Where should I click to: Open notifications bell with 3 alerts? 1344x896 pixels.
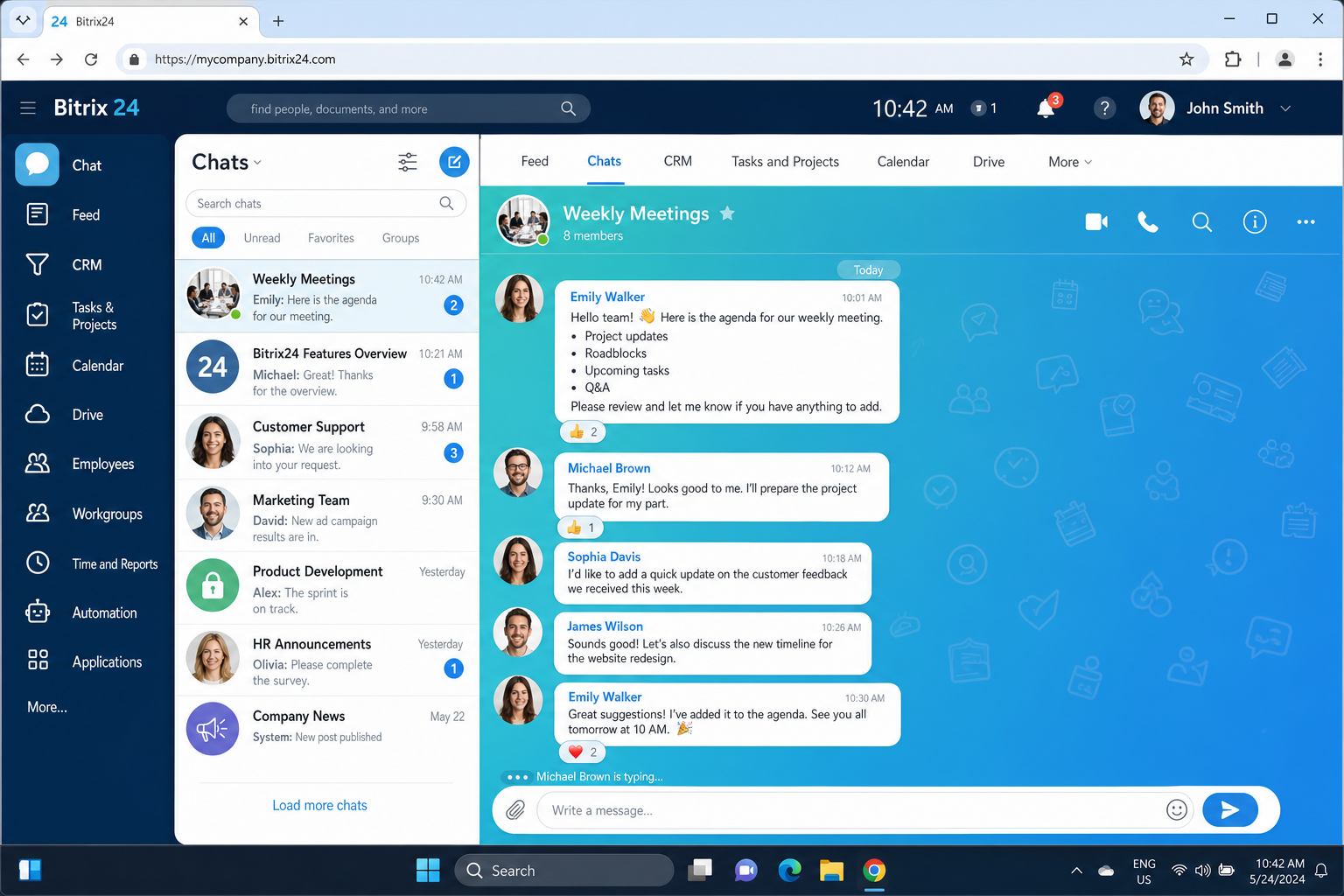(x=1047, y=108)
